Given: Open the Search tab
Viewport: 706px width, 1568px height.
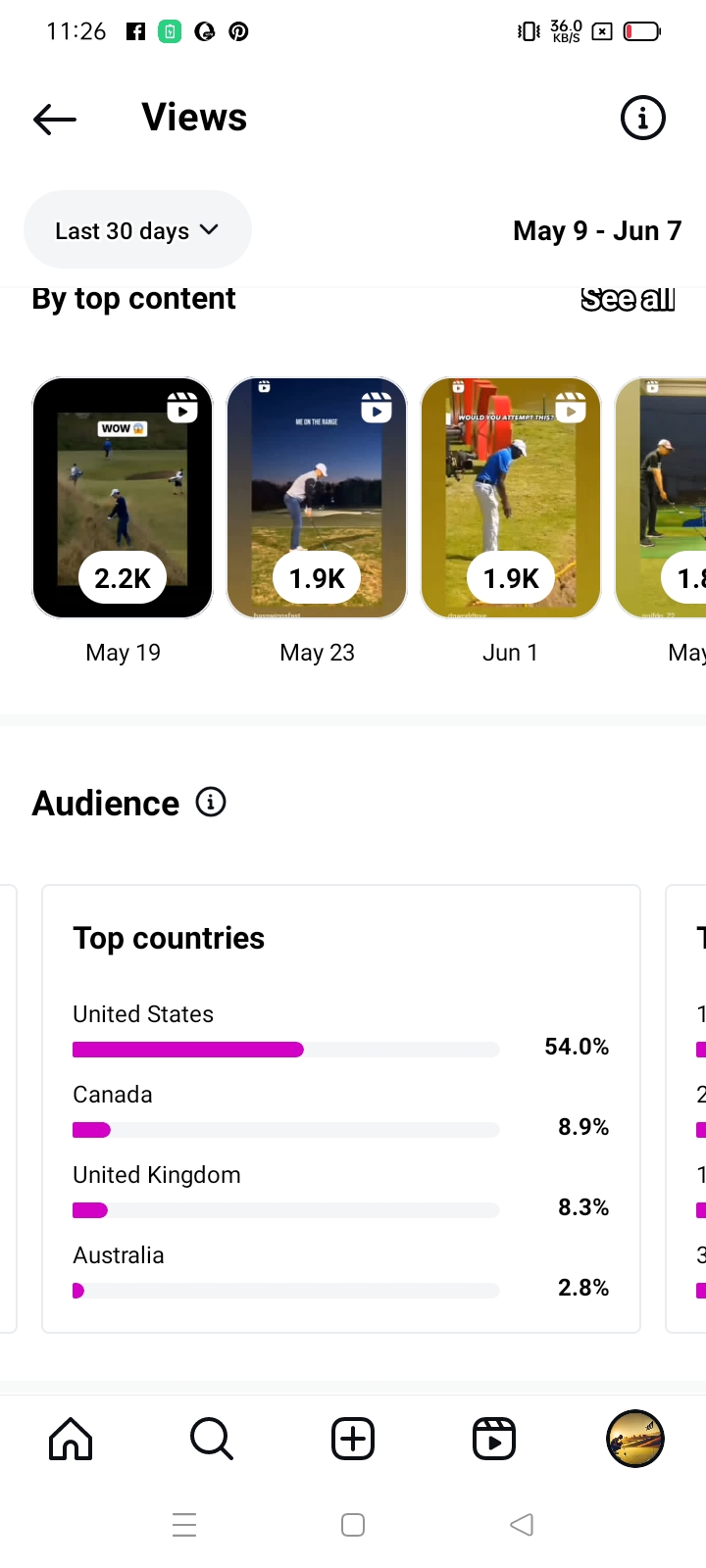Looking at the screenshot, I should click(211, 1439).
